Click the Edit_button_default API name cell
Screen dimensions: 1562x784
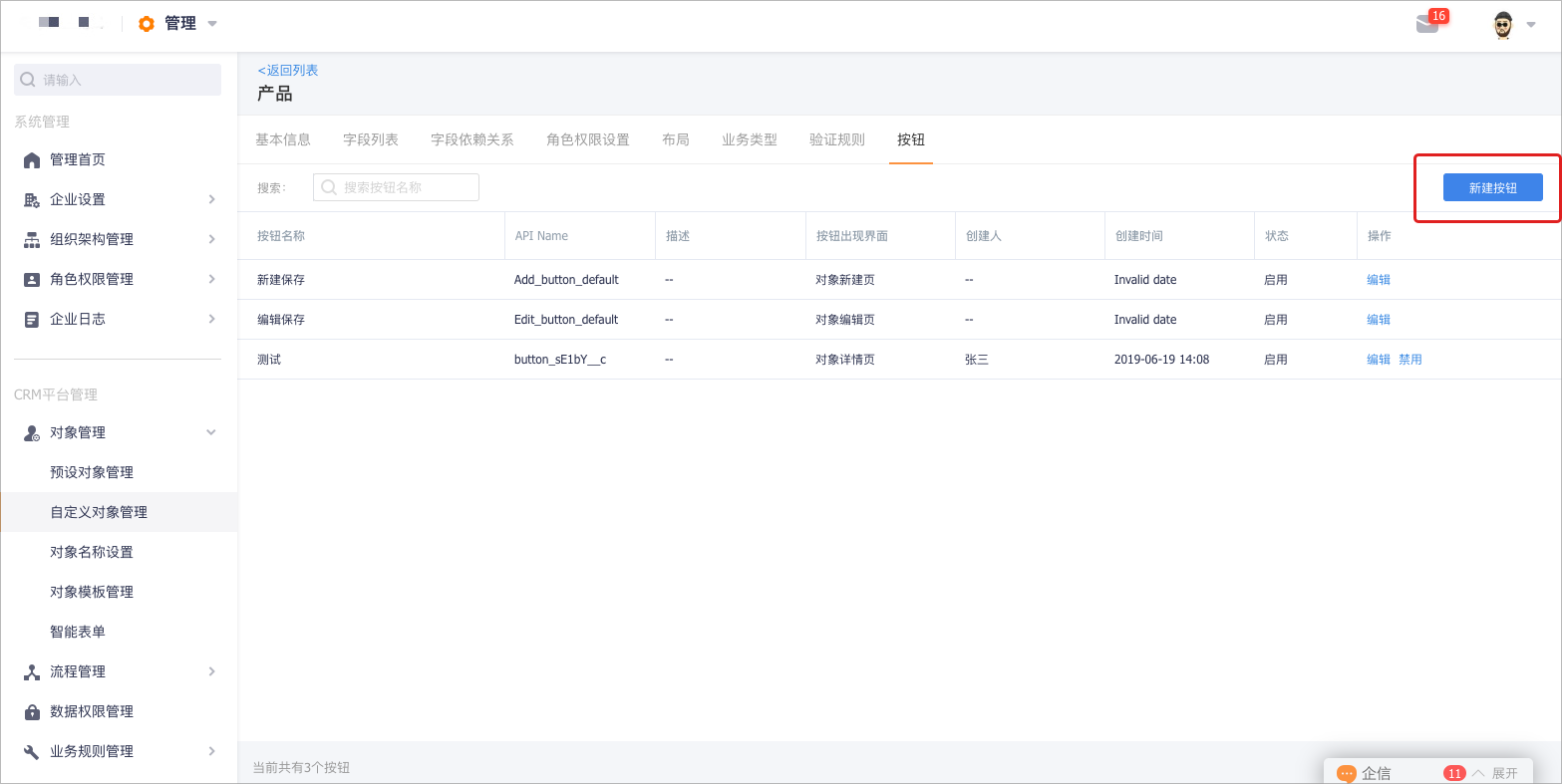pos(566,320)
